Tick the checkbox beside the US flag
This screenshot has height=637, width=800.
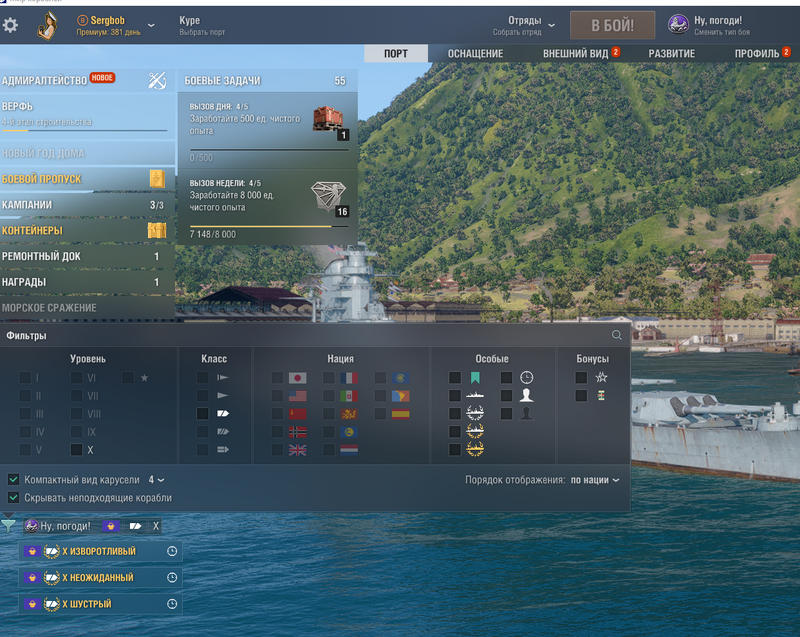277,396
